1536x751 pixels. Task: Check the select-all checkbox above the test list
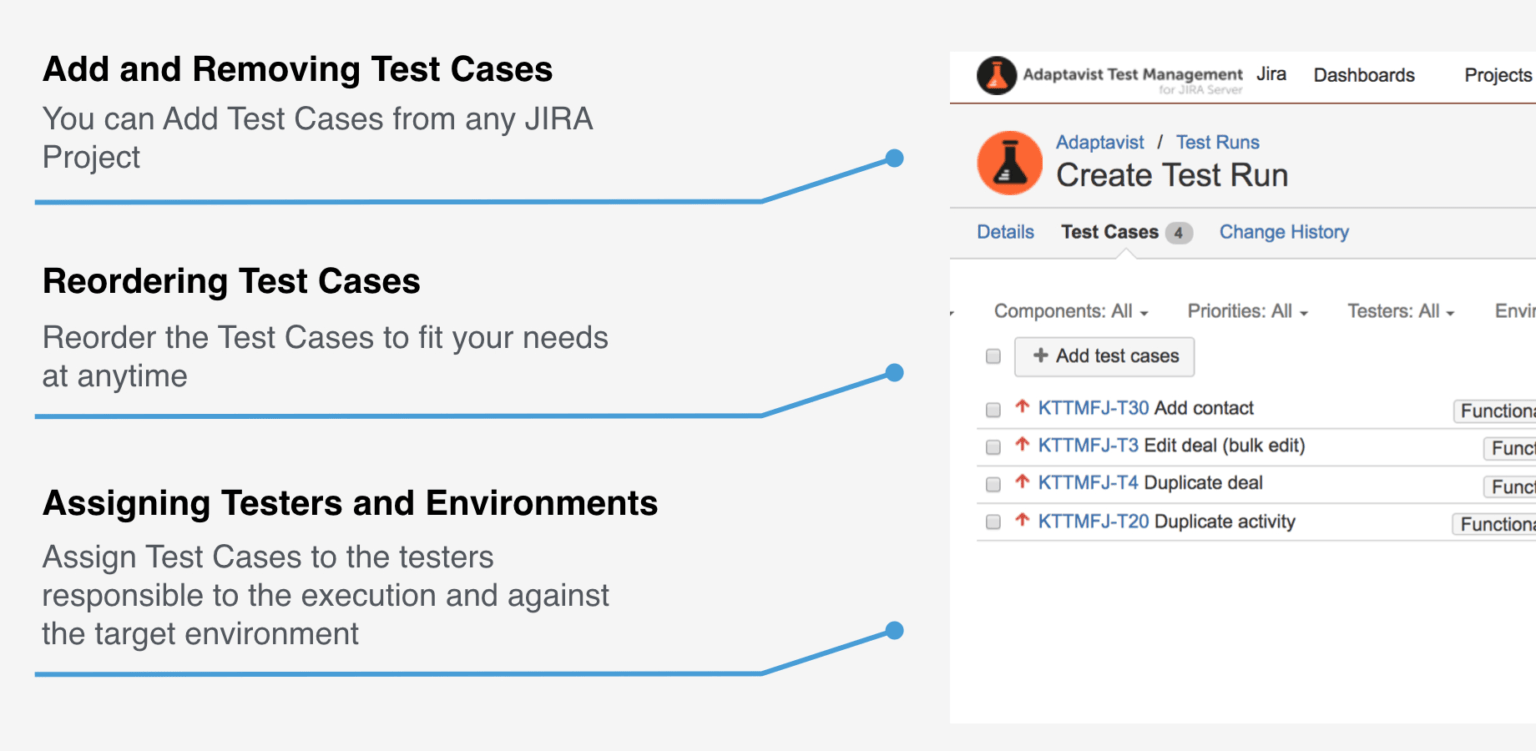[992, 356]
